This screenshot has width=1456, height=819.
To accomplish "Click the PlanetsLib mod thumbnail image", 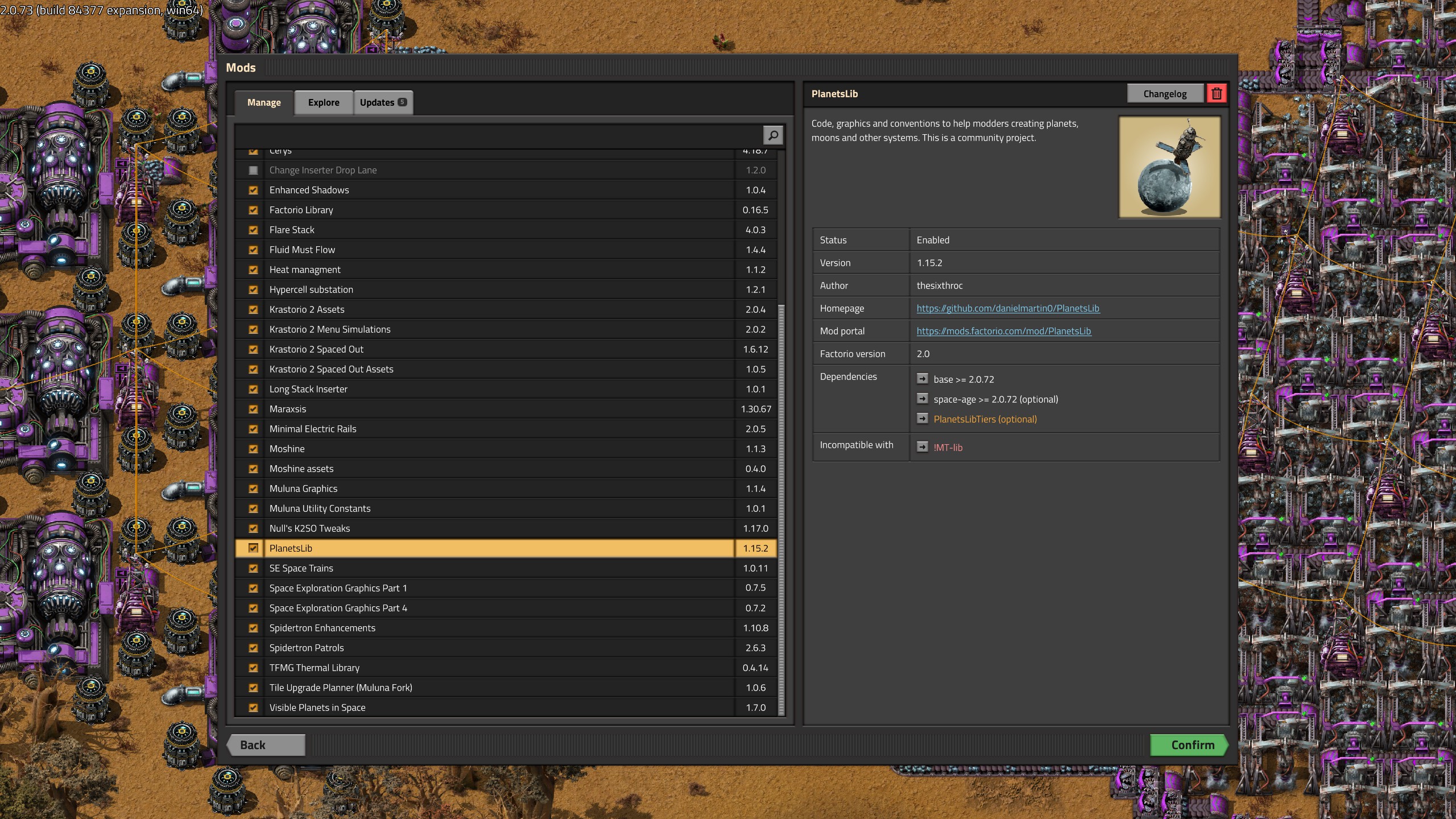I will tap(1169, 167).
